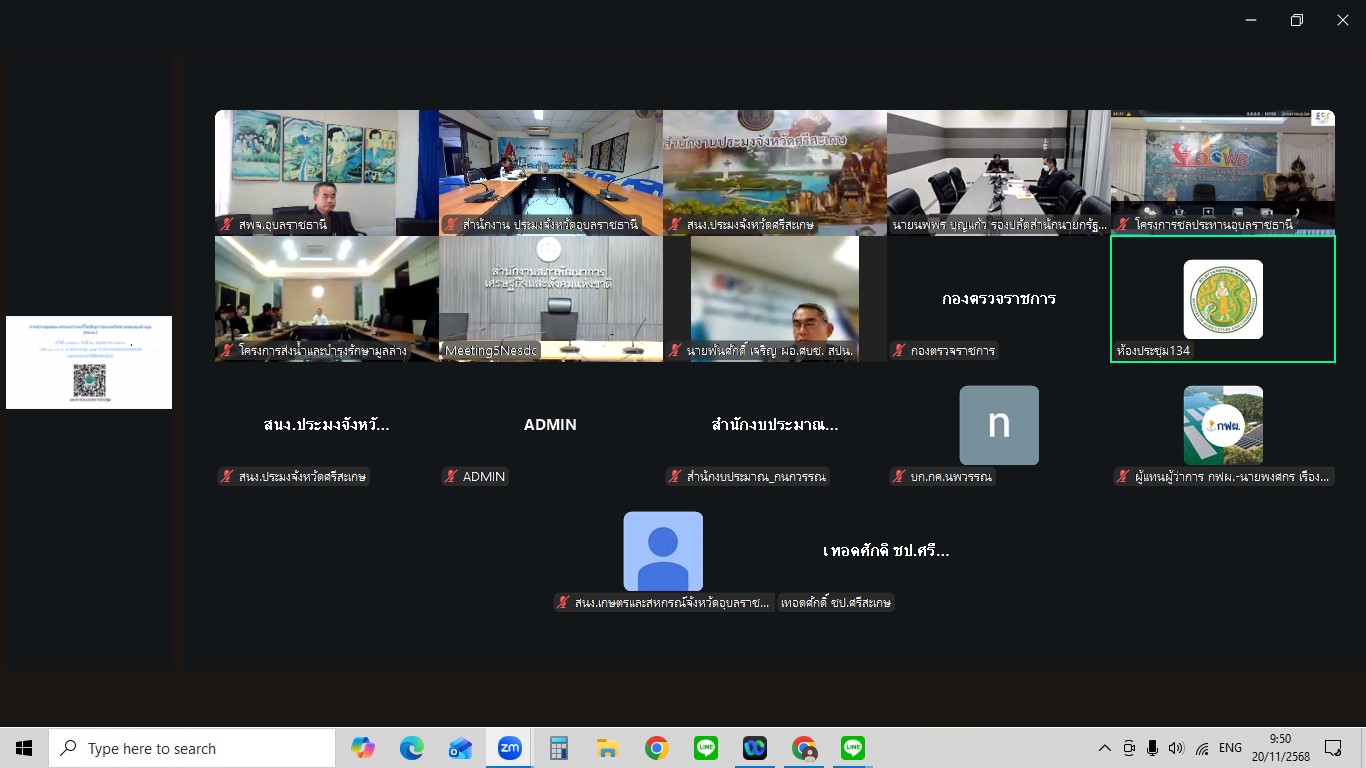The image size is (1366, 768).
Task: Select the สพจ.อุบลราชธานี participant video tile
Action: (326, 172)
